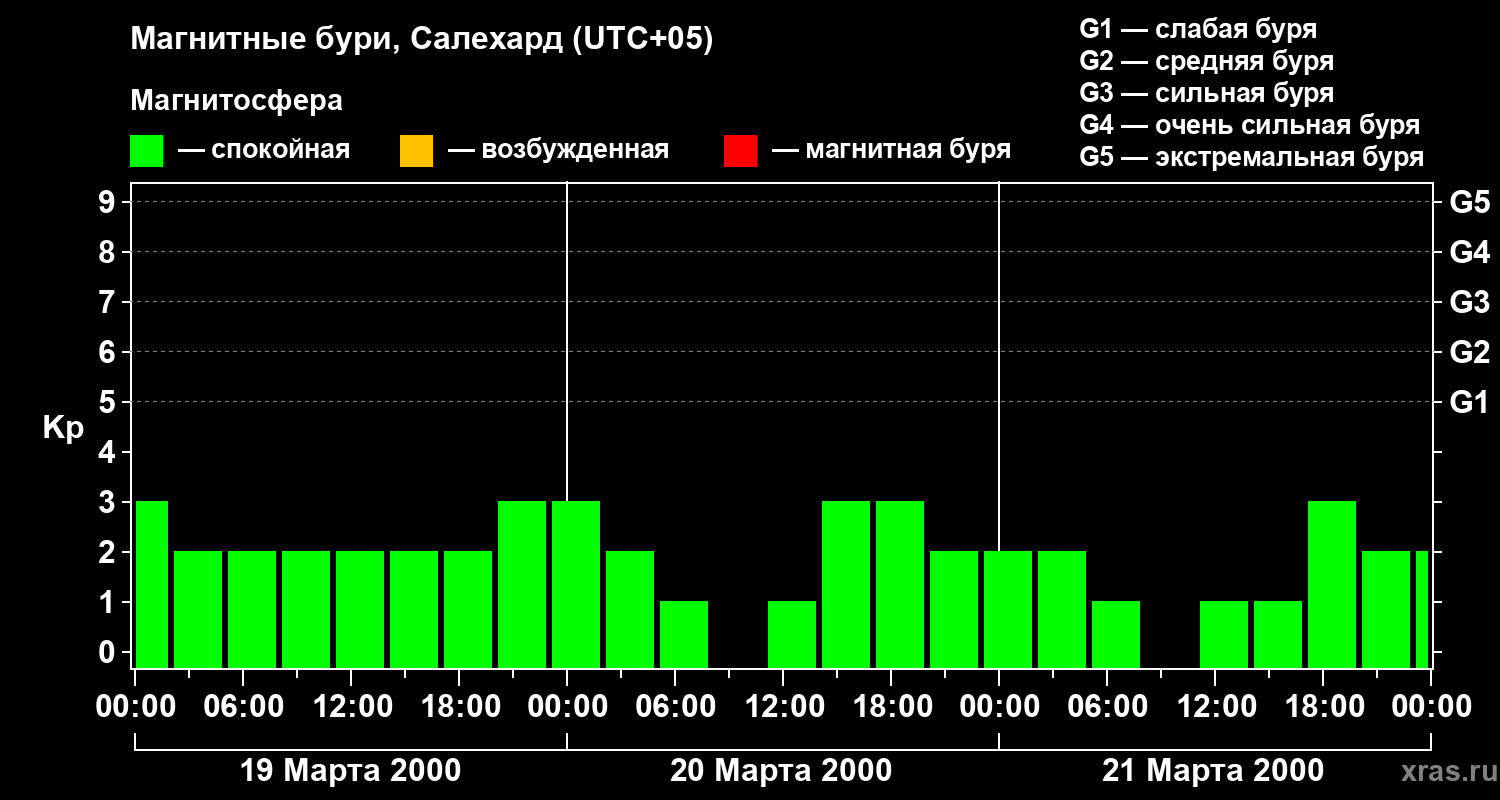
Task: Click the '12:00' tick label above 19 Марта
Action: coord(351,707)
